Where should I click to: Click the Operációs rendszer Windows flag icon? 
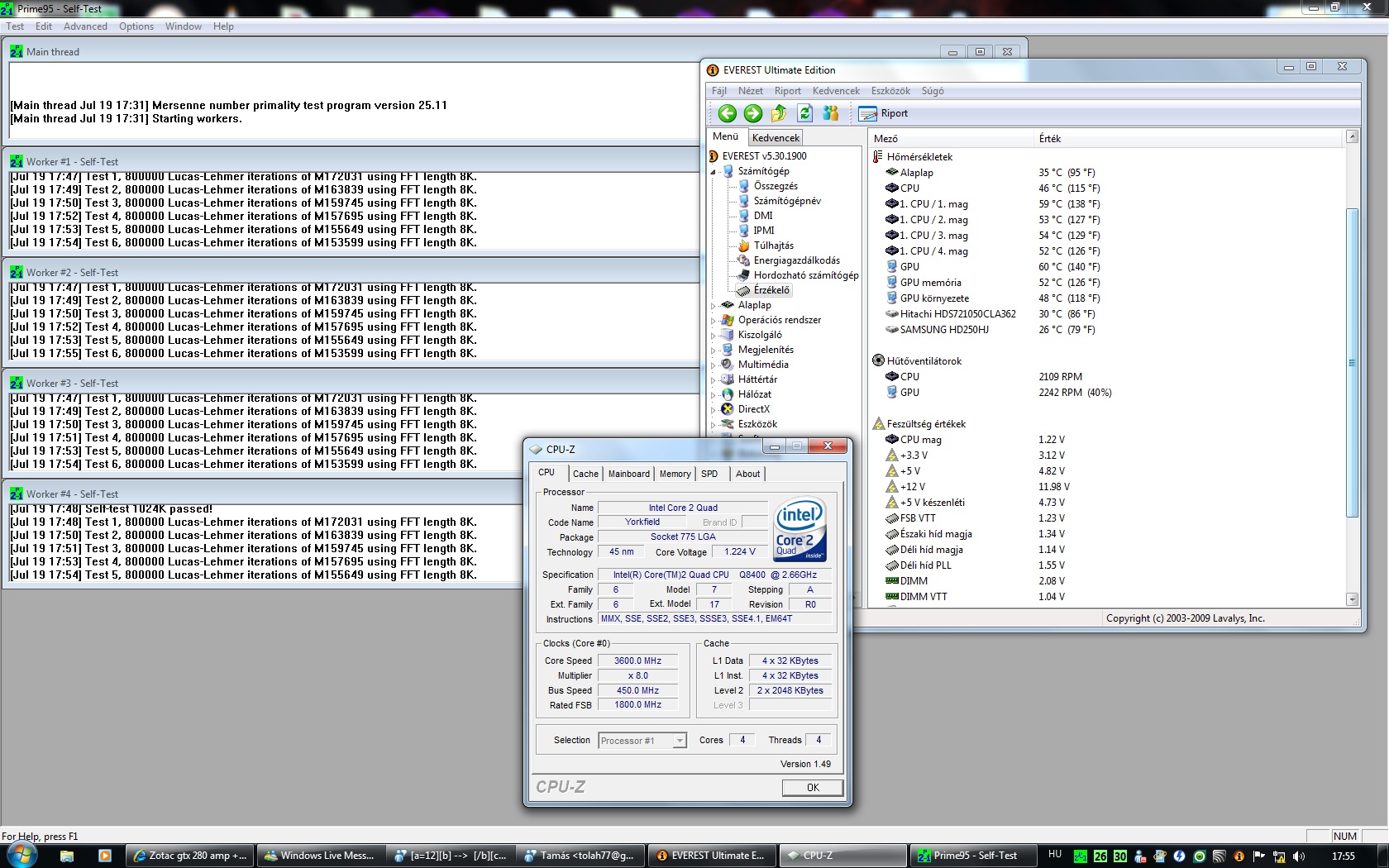coord(728,320)
